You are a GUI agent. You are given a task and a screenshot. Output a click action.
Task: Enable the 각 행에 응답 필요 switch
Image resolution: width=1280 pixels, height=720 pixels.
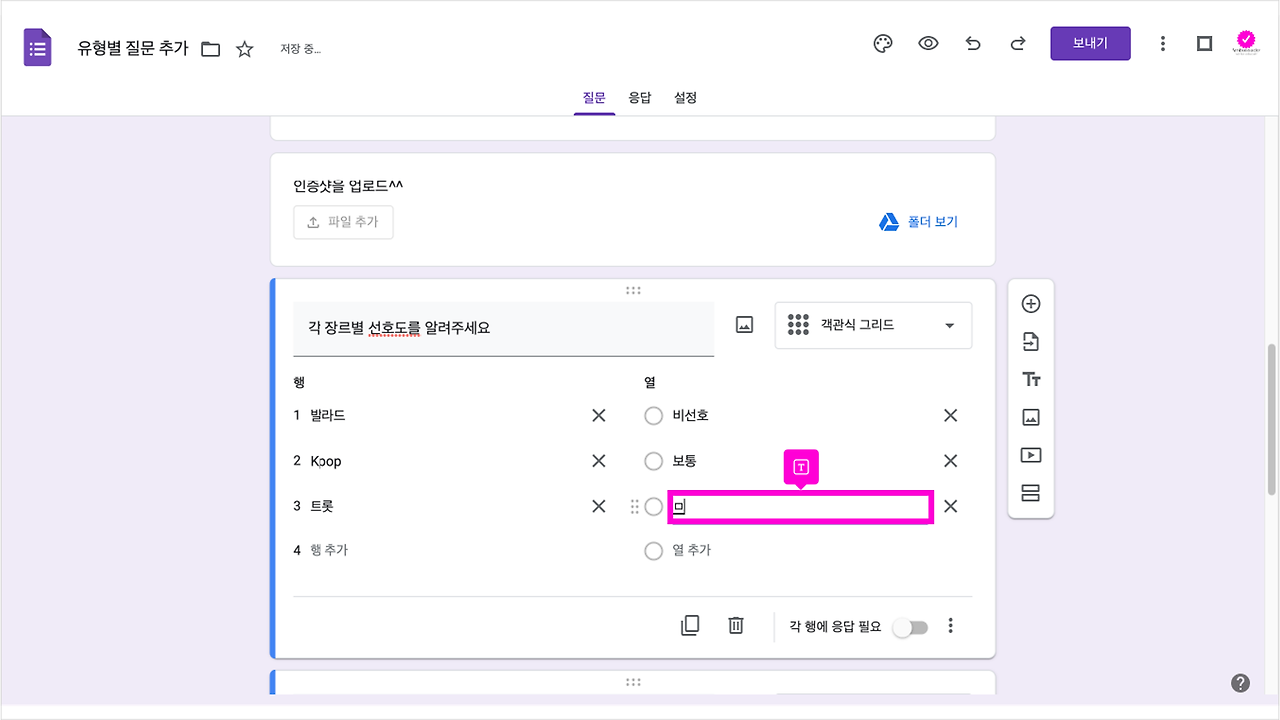[910, 625]
